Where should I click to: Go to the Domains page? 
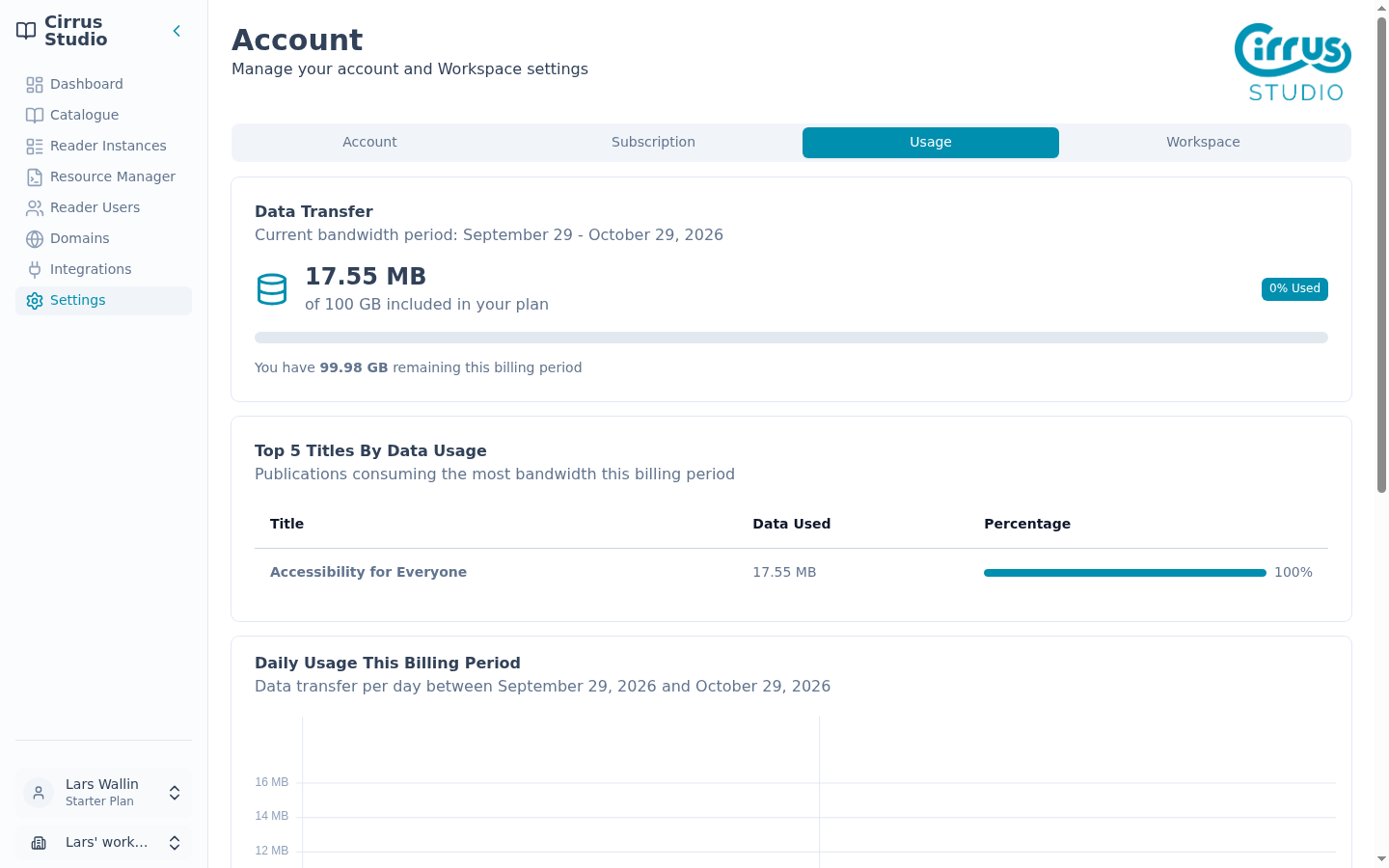103,239
